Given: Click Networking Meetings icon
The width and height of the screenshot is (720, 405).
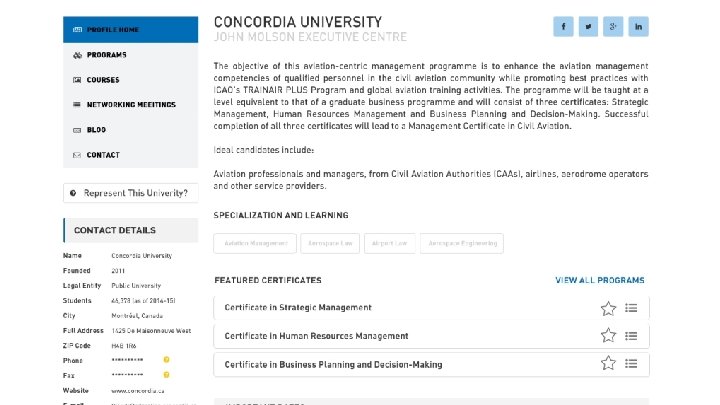Looking at the screenshot, I should click(77, 105).
